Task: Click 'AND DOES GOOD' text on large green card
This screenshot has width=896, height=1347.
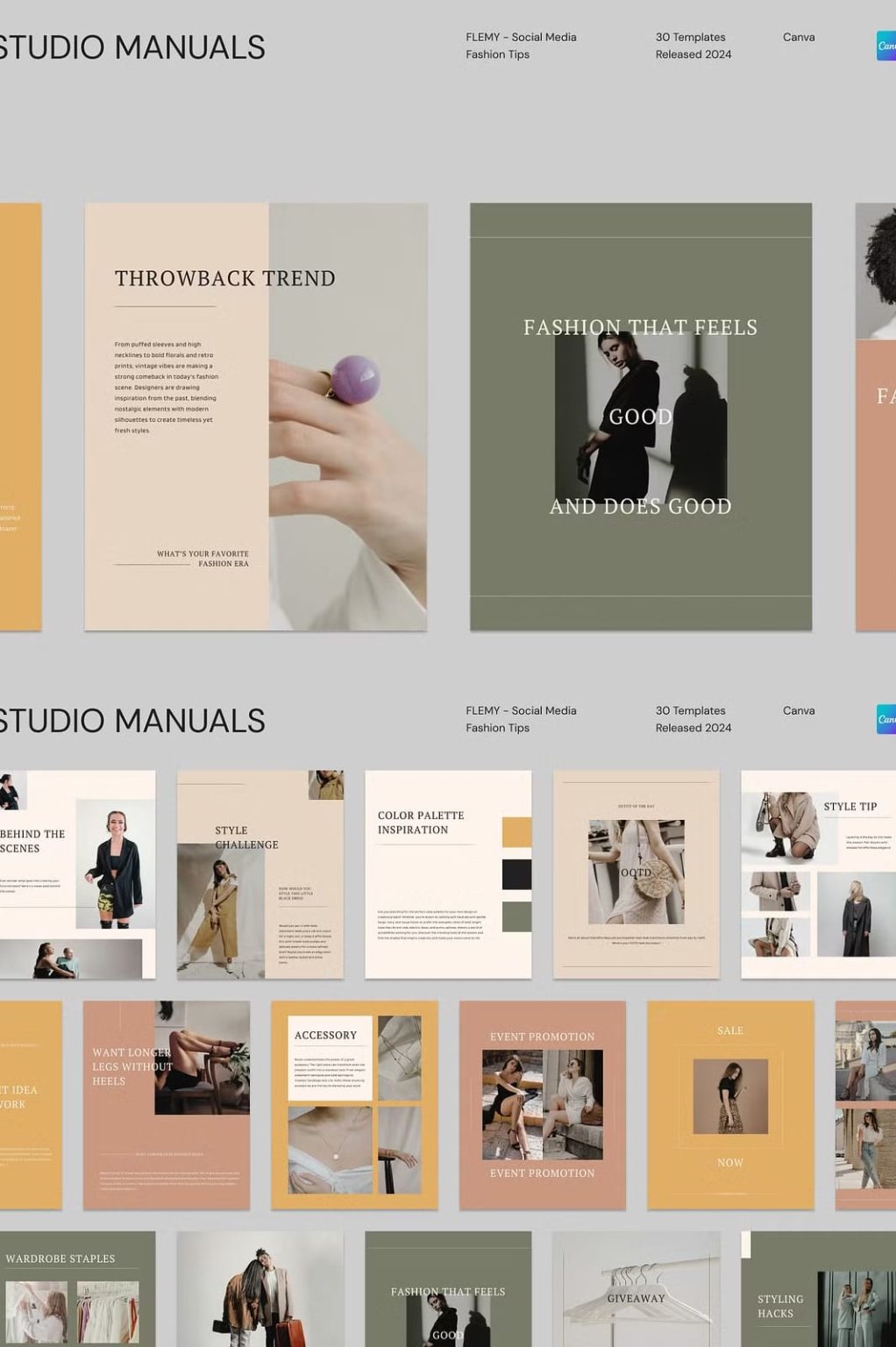Action: [x=641, y=507]
